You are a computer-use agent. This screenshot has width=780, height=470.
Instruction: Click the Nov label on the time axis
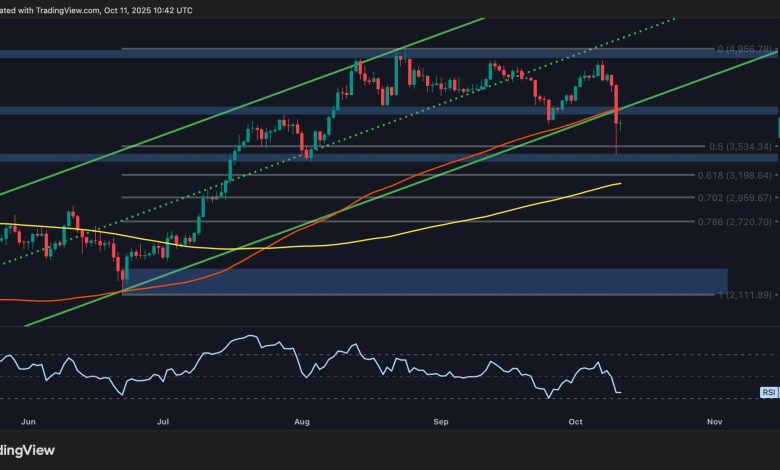coord(714,423)
